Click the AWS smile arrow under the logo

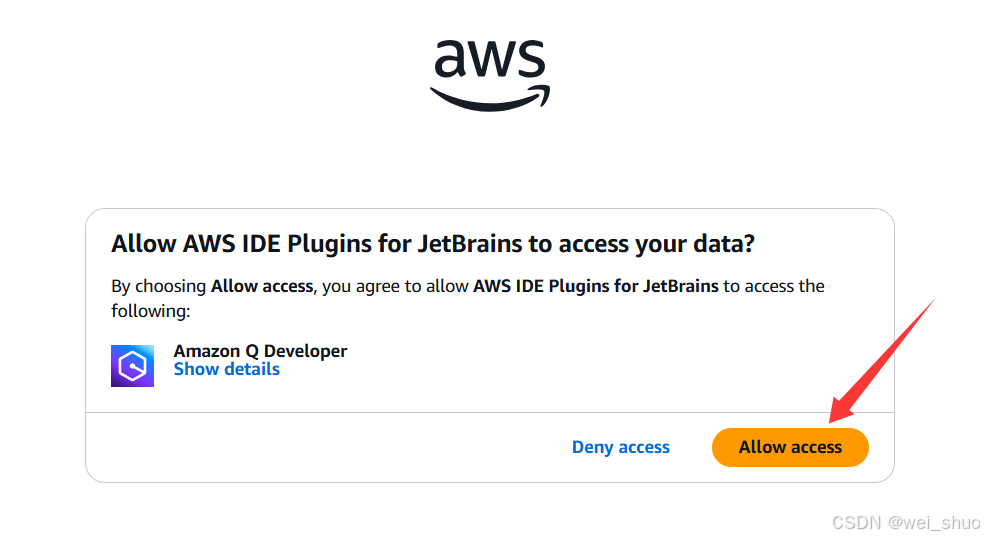point(490,98)
